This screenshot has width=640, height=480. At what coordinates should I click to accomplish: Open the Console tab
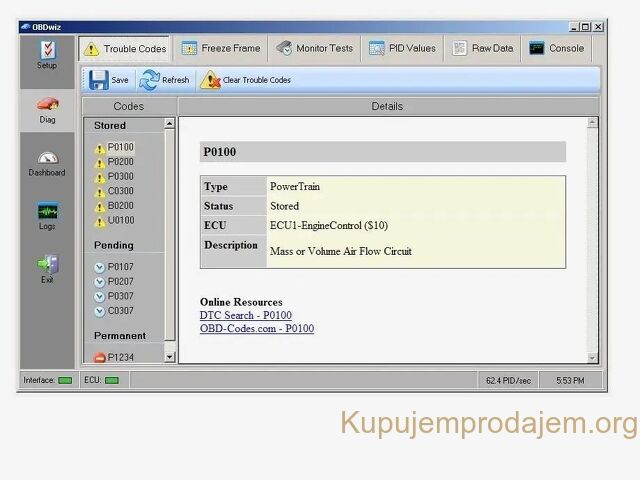click(557, 48)
